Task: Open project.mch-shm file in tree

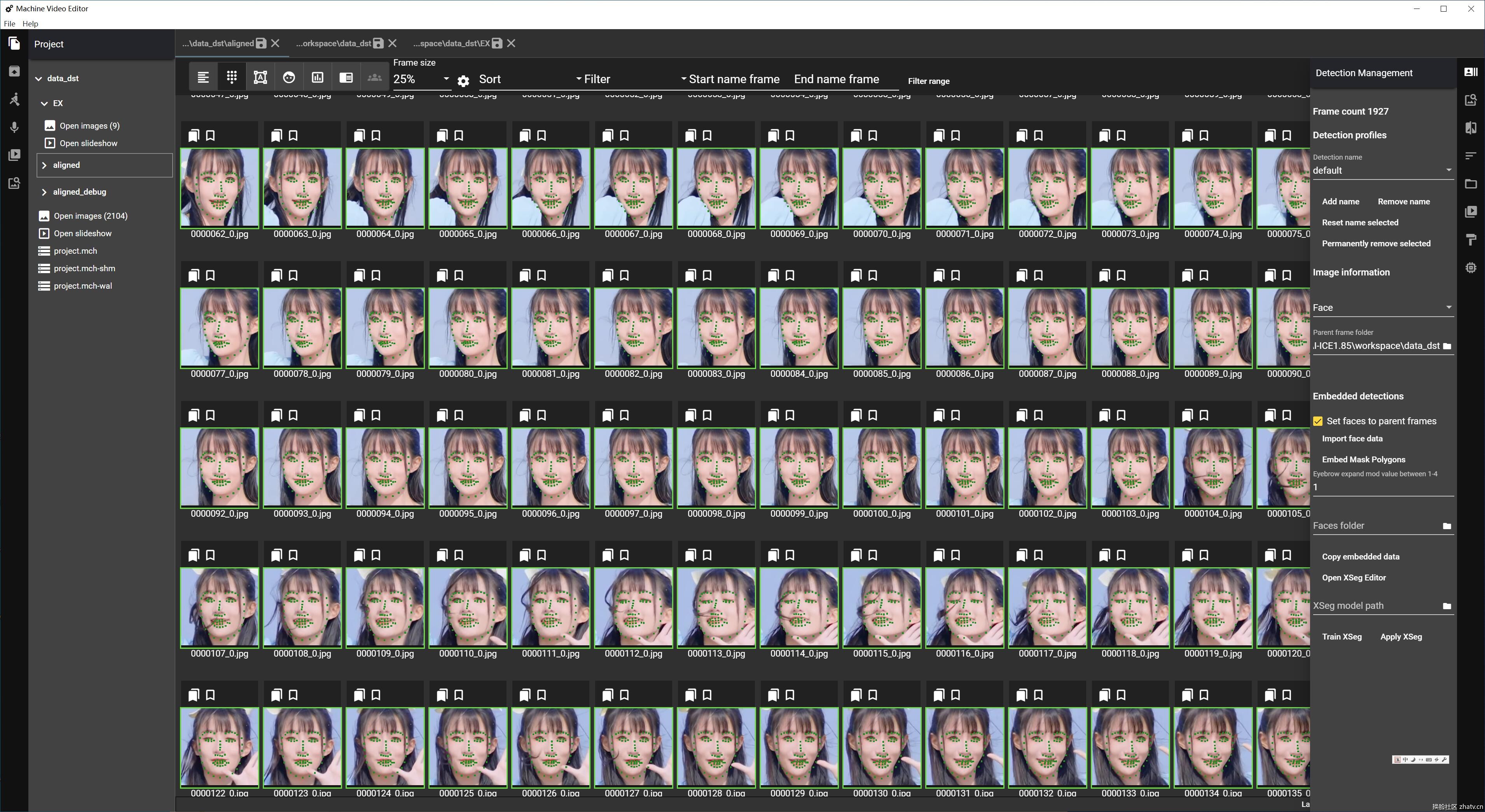Action: tap(84, 268)
